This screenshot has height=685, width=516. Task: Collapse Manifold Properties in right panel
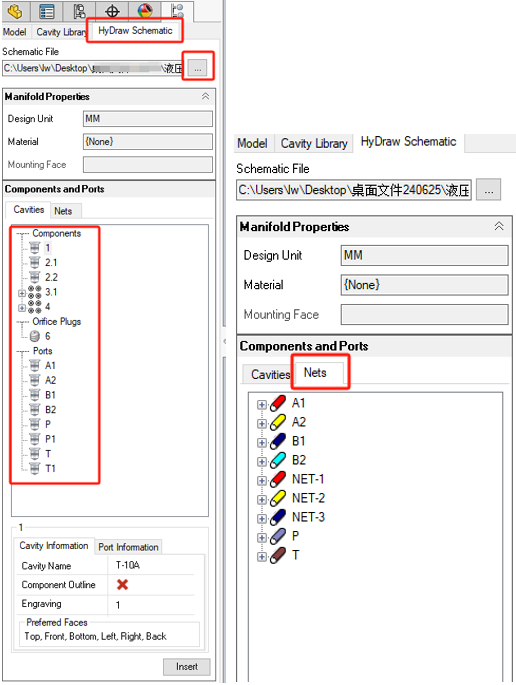(499, 226)
